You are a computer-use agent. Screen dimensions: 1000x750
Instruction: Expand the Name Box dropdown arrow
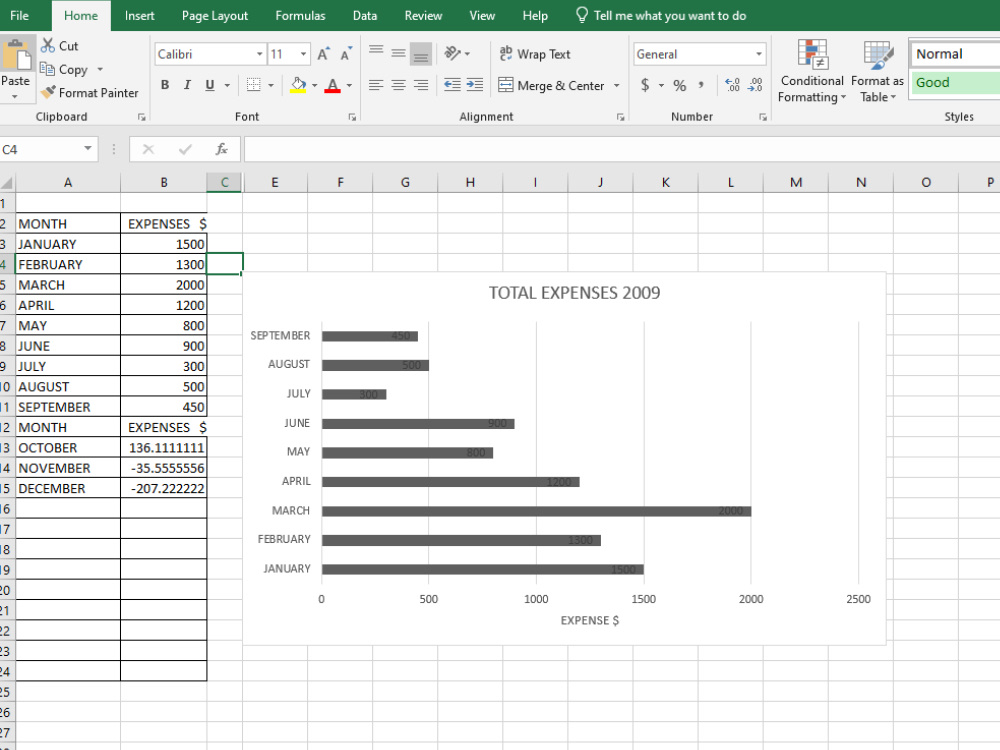(x=88, y=149)
